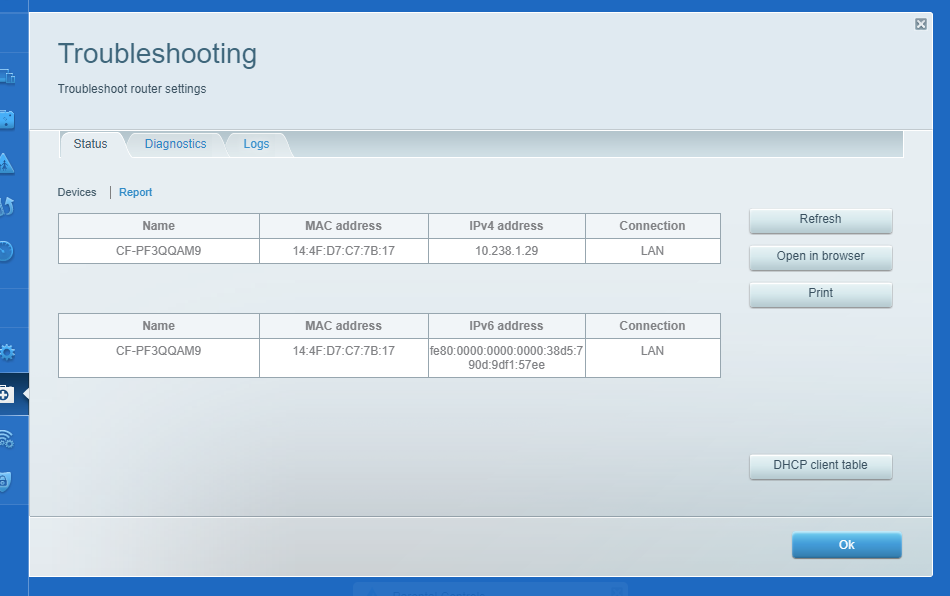
Task: Refresh the devices list
Action: point(820,220)
